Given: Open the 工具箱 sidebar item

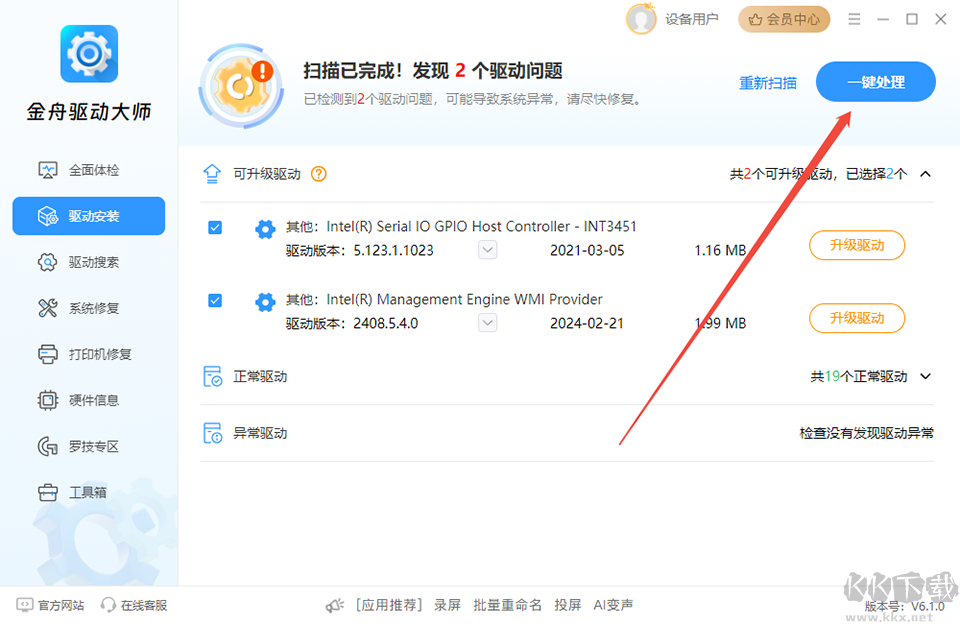Looking at the screenshot, I should tap(89, 492).
